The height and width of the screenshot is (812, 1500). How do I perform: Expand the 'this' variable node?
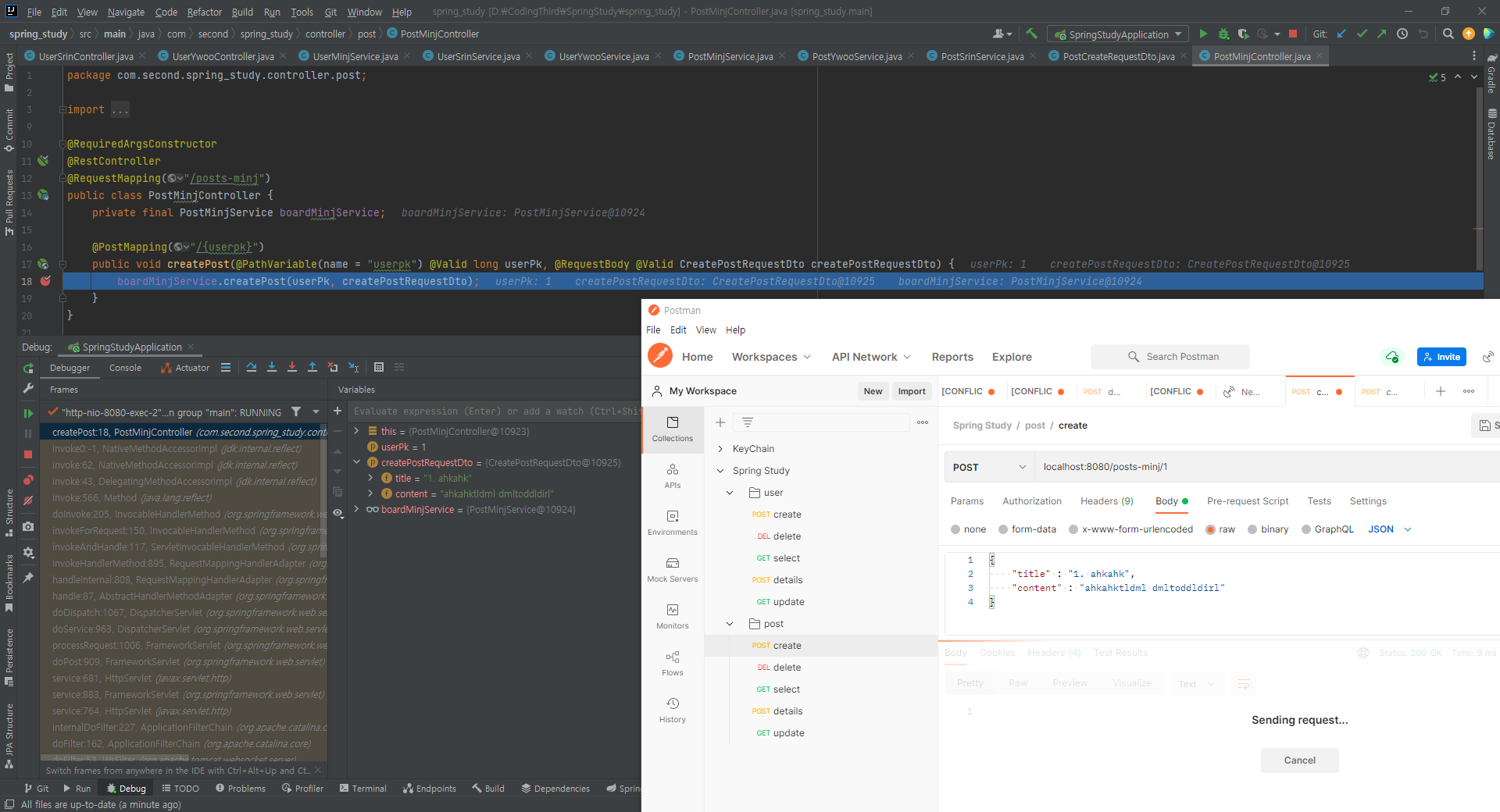click(x=356, y=431)
